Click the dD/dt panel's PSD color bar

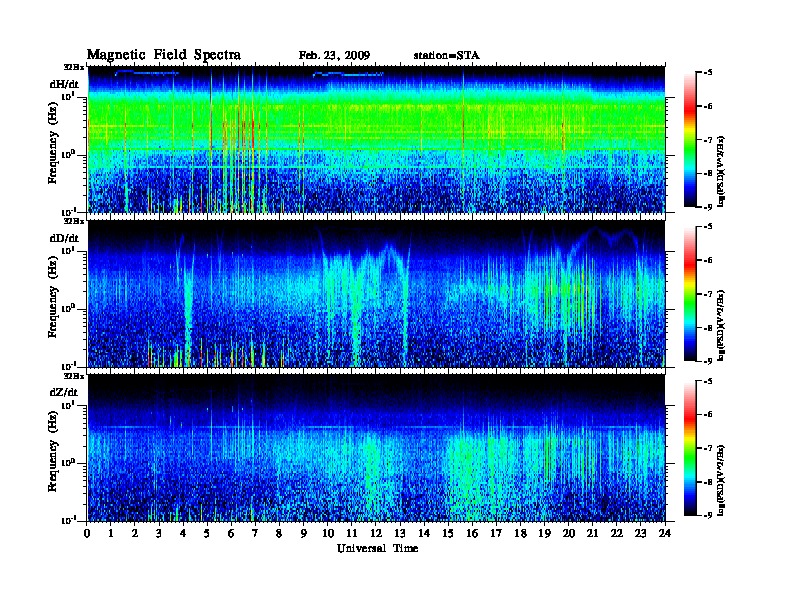pos(690,294)
